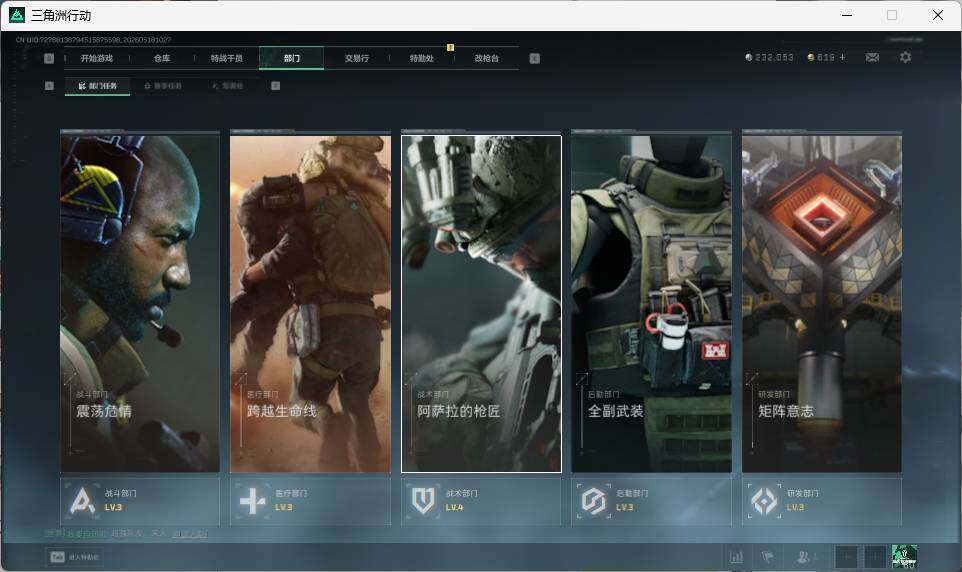This screenshot has width=962, height=572.
Task: Click the 战术部门 shield icon
Action: click(423, 501)
